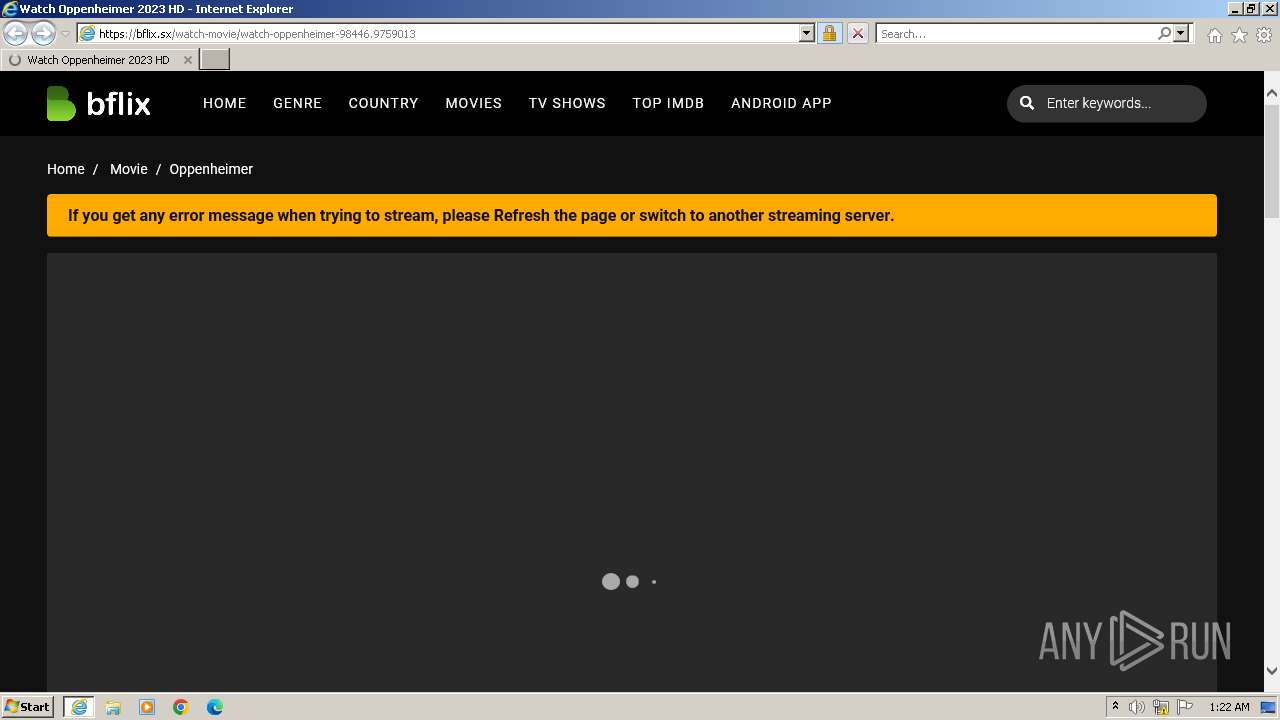Close the Watch Oppenheimer tab

point(187,60)
